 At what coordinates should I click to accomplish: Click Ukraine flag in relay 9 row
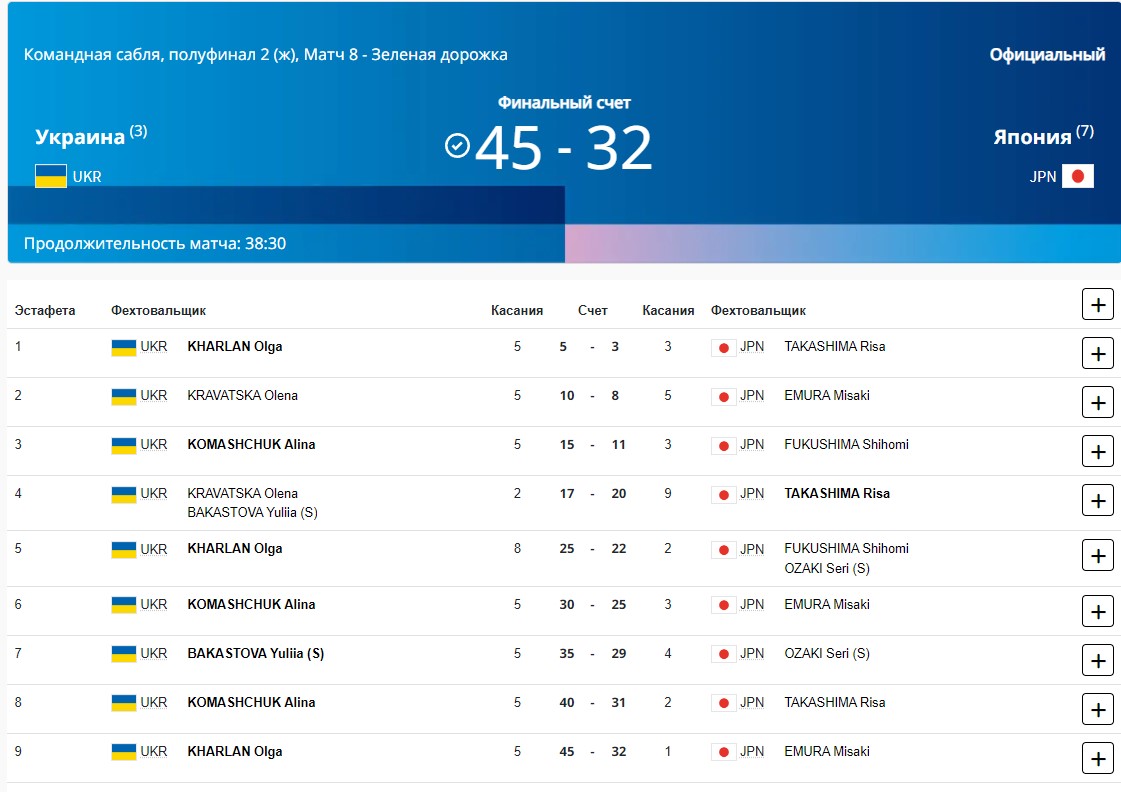point(124,752)
